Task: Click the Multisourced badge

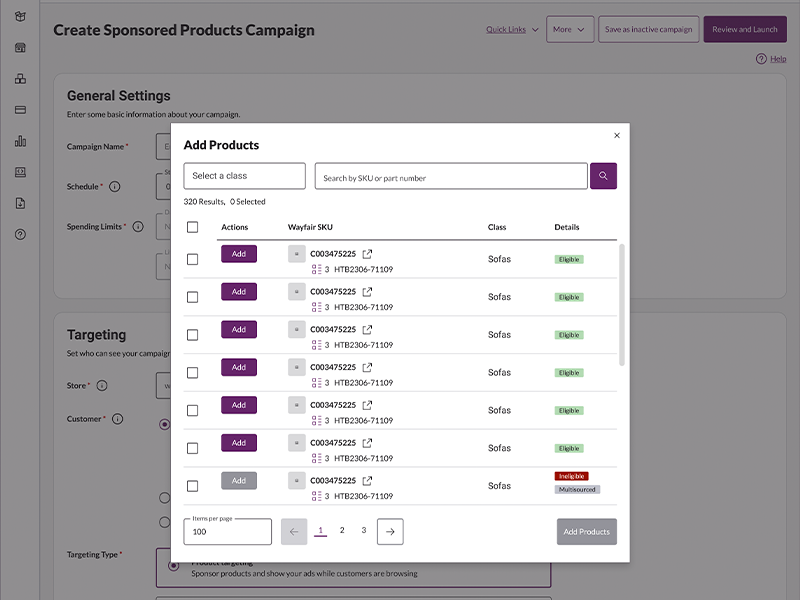Action: pyautogui.click(x=577, y=489)
